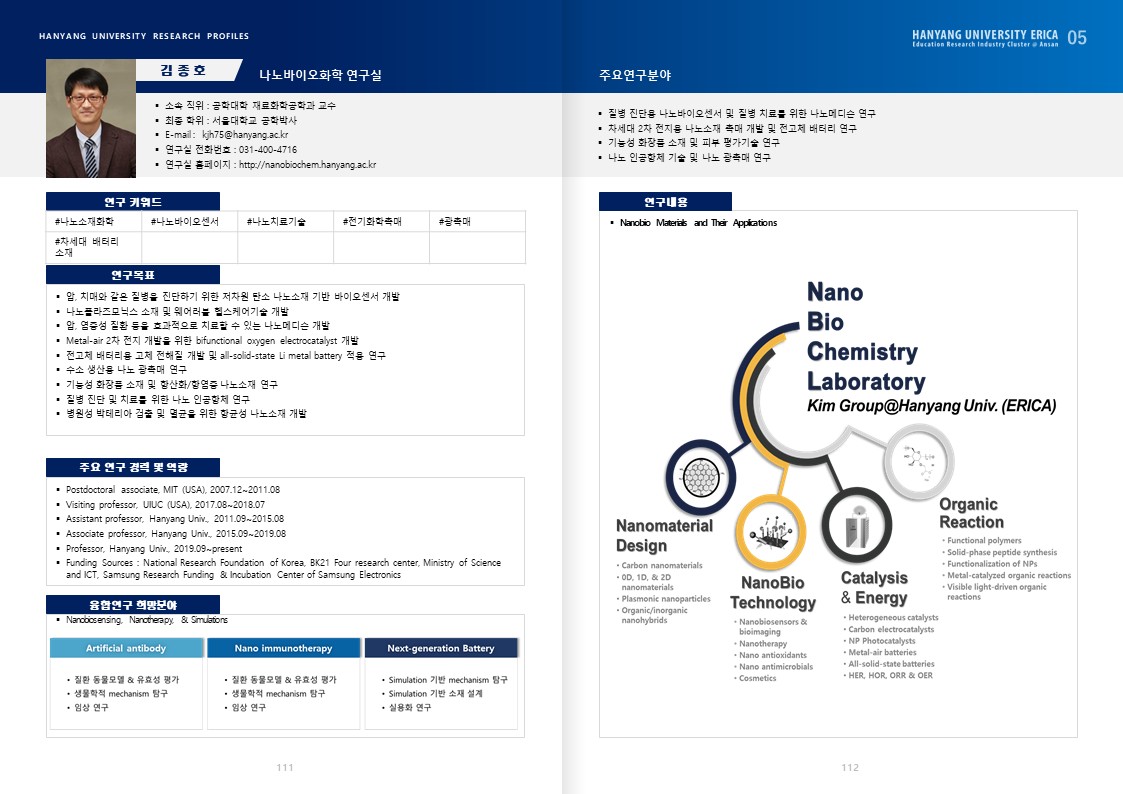This screenshot has width=1123, height=794.
Task: Click the chapter number 05
Action: click(1076, 38)
